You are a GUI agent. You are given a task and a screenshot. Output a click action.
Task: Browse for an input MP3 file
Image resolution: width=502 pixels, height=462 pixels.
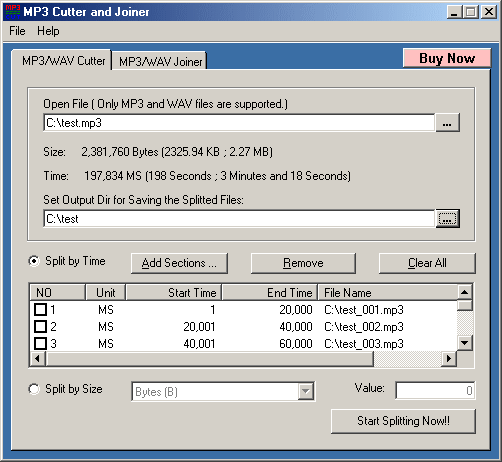[447, 123]
